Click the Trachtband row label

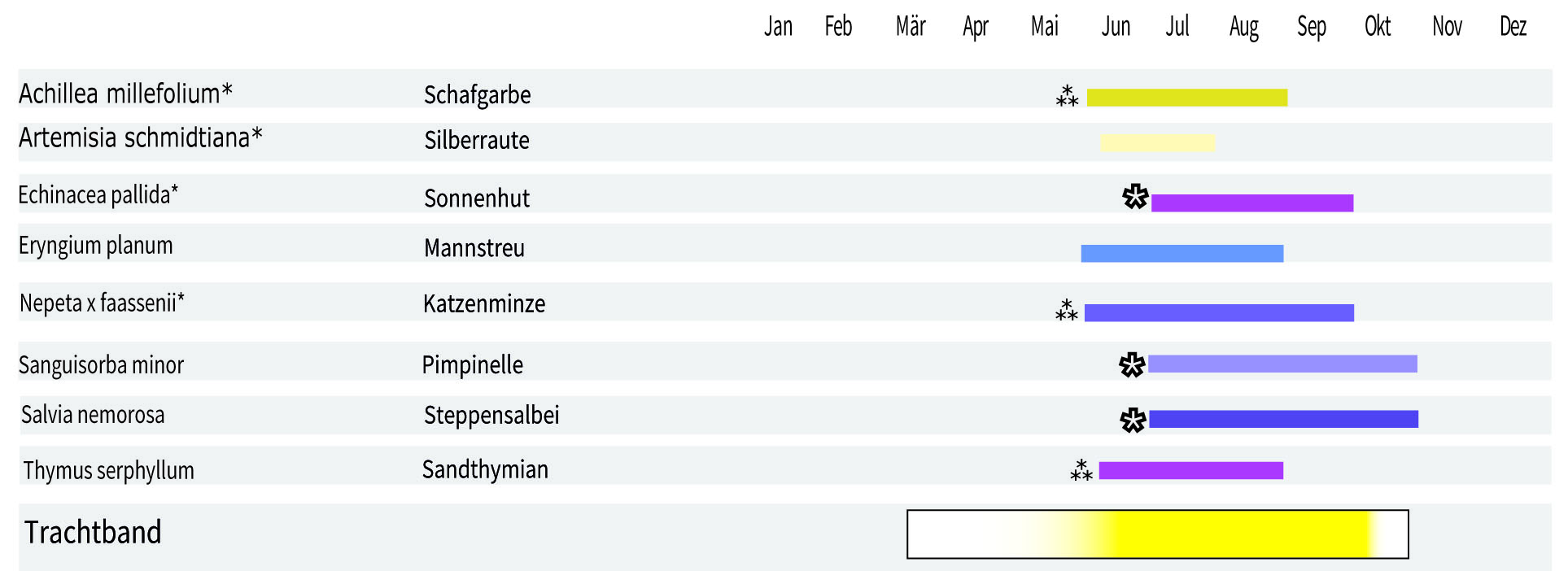click(93, 533)
